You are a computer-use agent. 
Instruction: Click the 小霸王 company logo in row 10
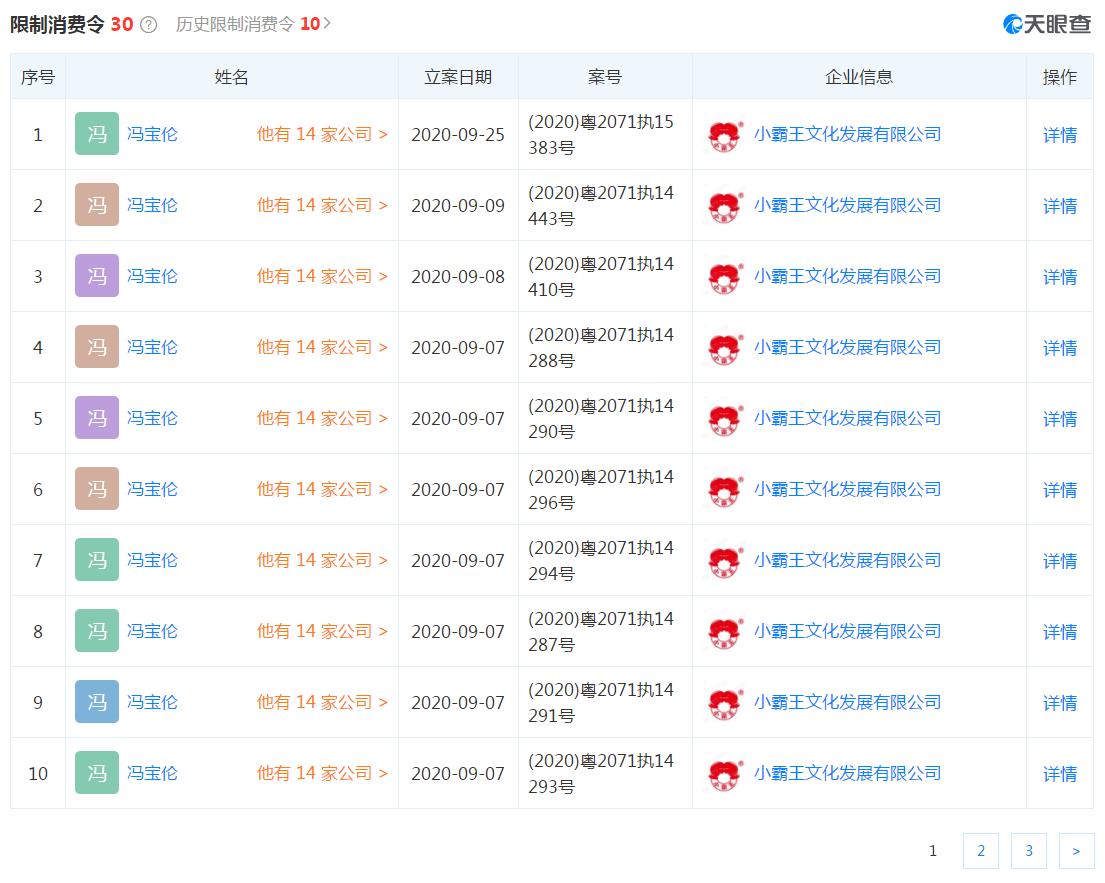[724, 773]
